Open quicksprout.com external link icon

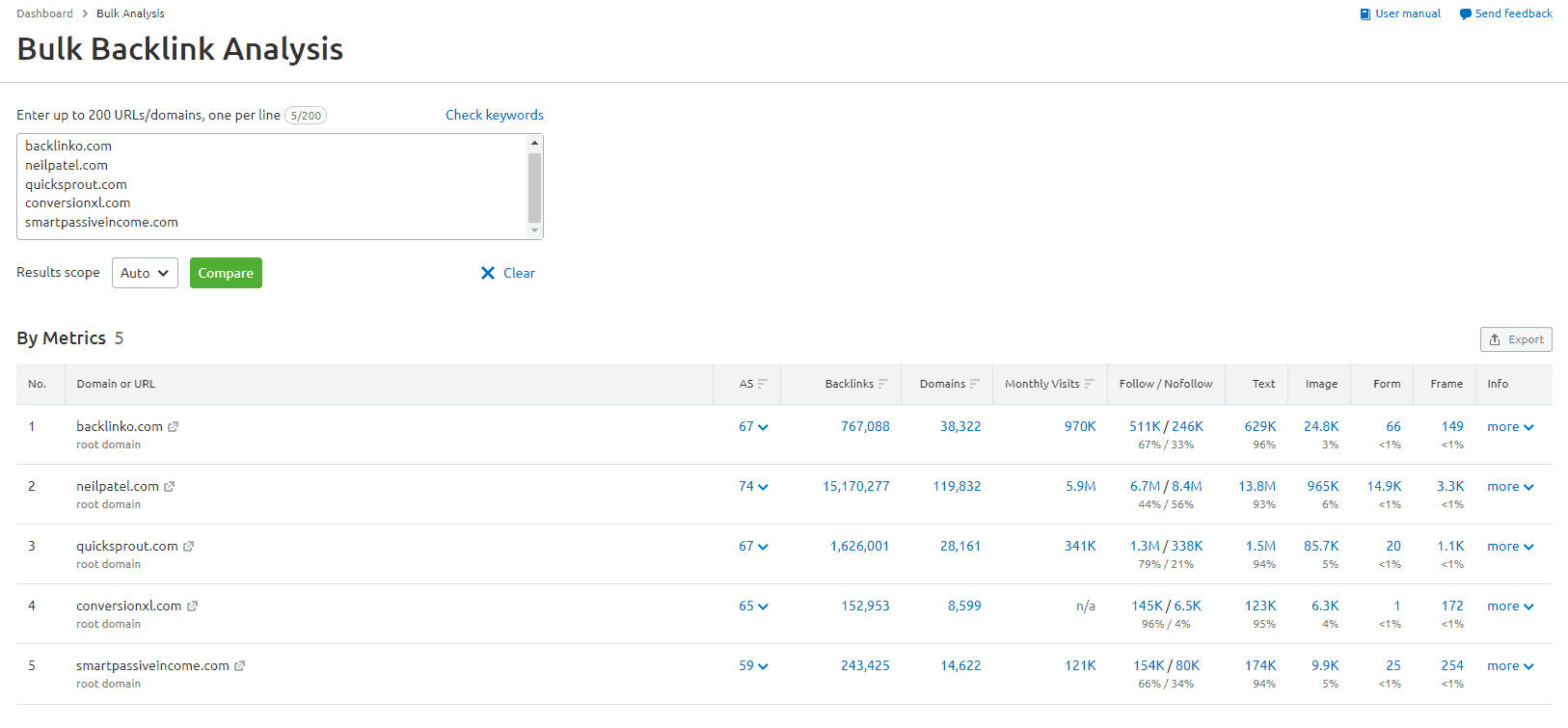pos(188,546)
